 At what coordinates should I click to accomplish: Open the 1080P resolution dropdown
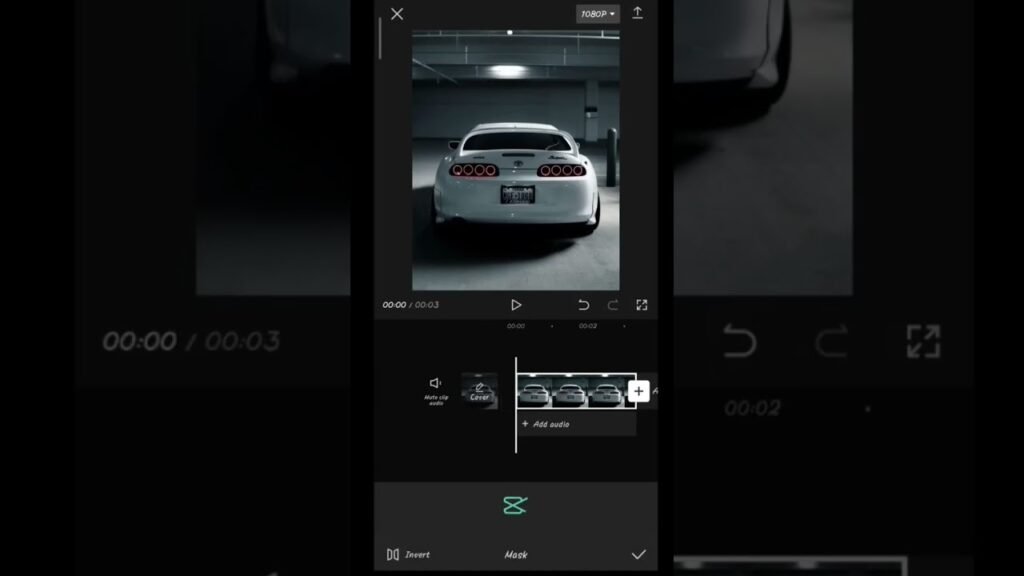598,14
